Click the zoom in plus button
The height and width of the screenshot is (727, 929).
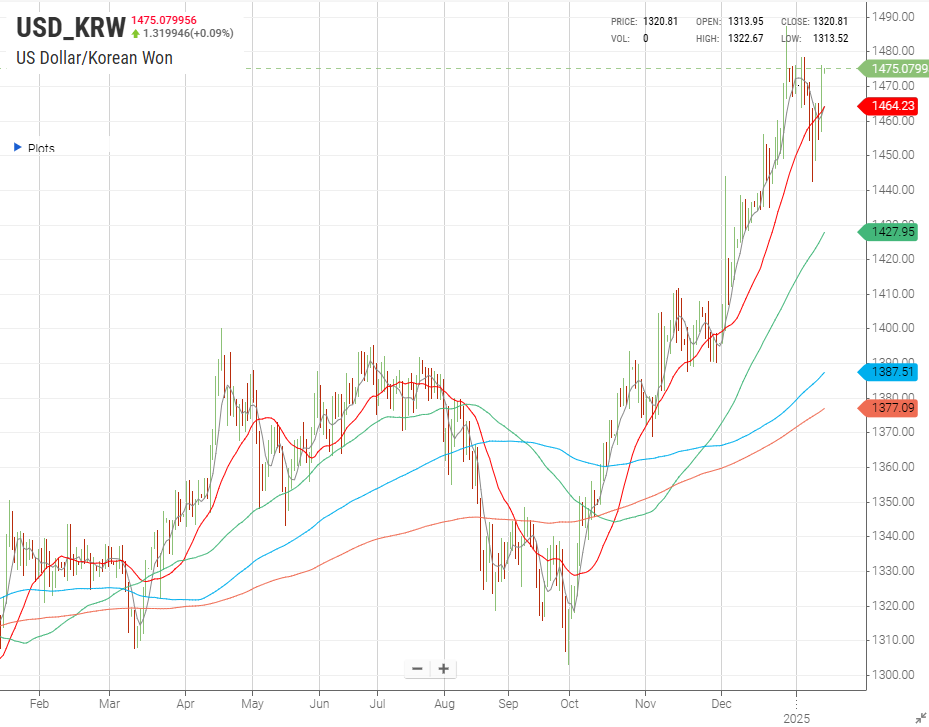tap(443, 669)
